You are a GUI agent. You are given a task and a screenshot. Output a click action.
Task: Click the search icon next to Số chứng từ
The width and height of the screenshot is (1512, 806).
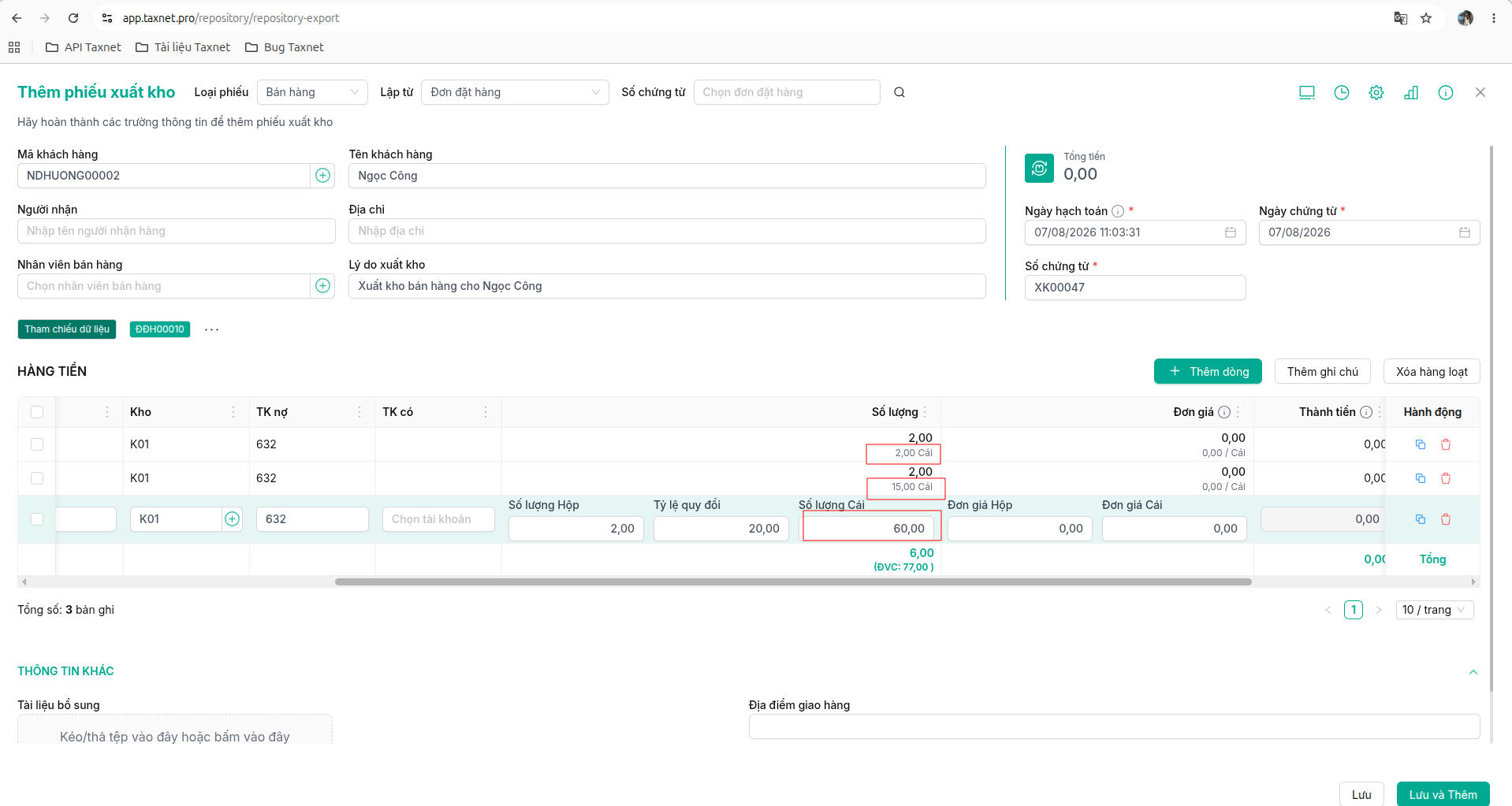coord(899,92)
